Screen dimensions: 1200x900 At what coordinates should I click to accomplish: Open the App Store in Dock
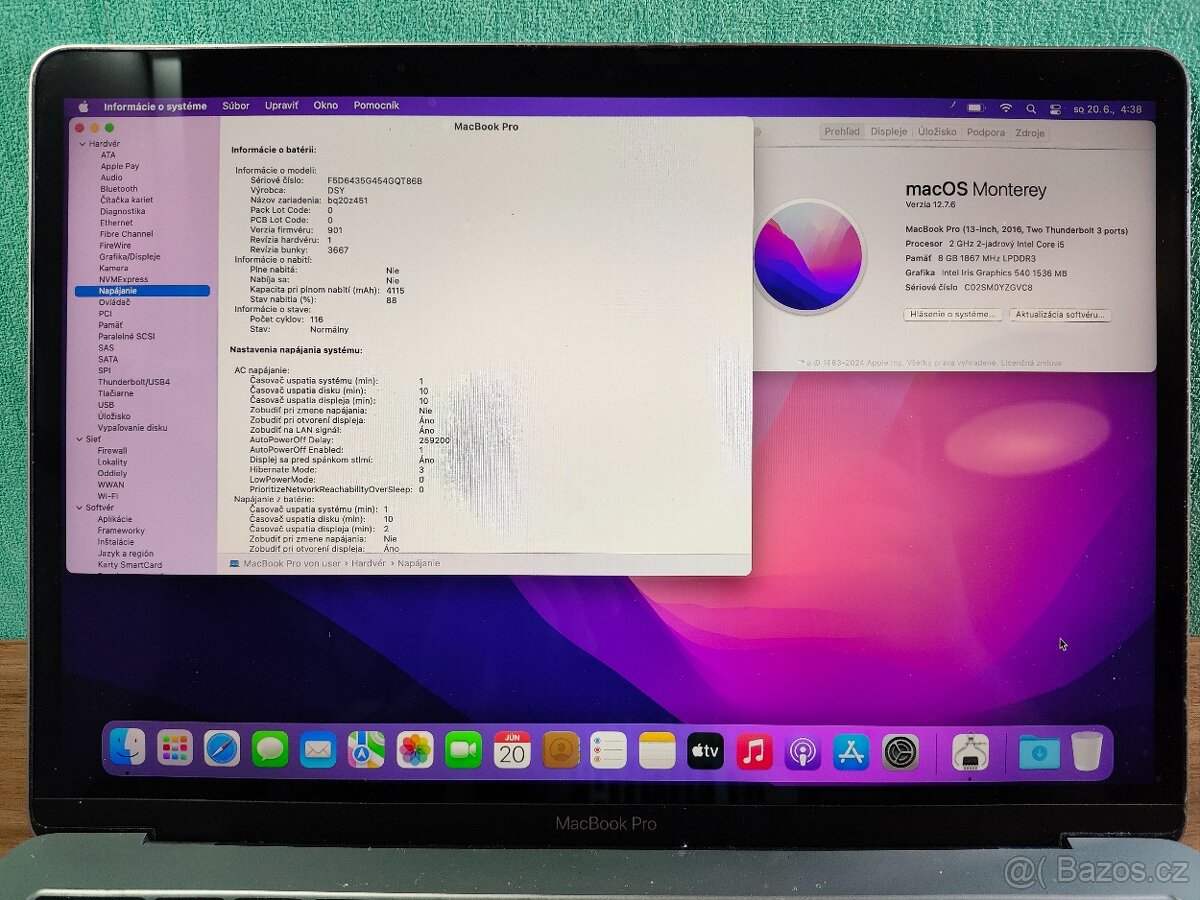tap(851, 752)
